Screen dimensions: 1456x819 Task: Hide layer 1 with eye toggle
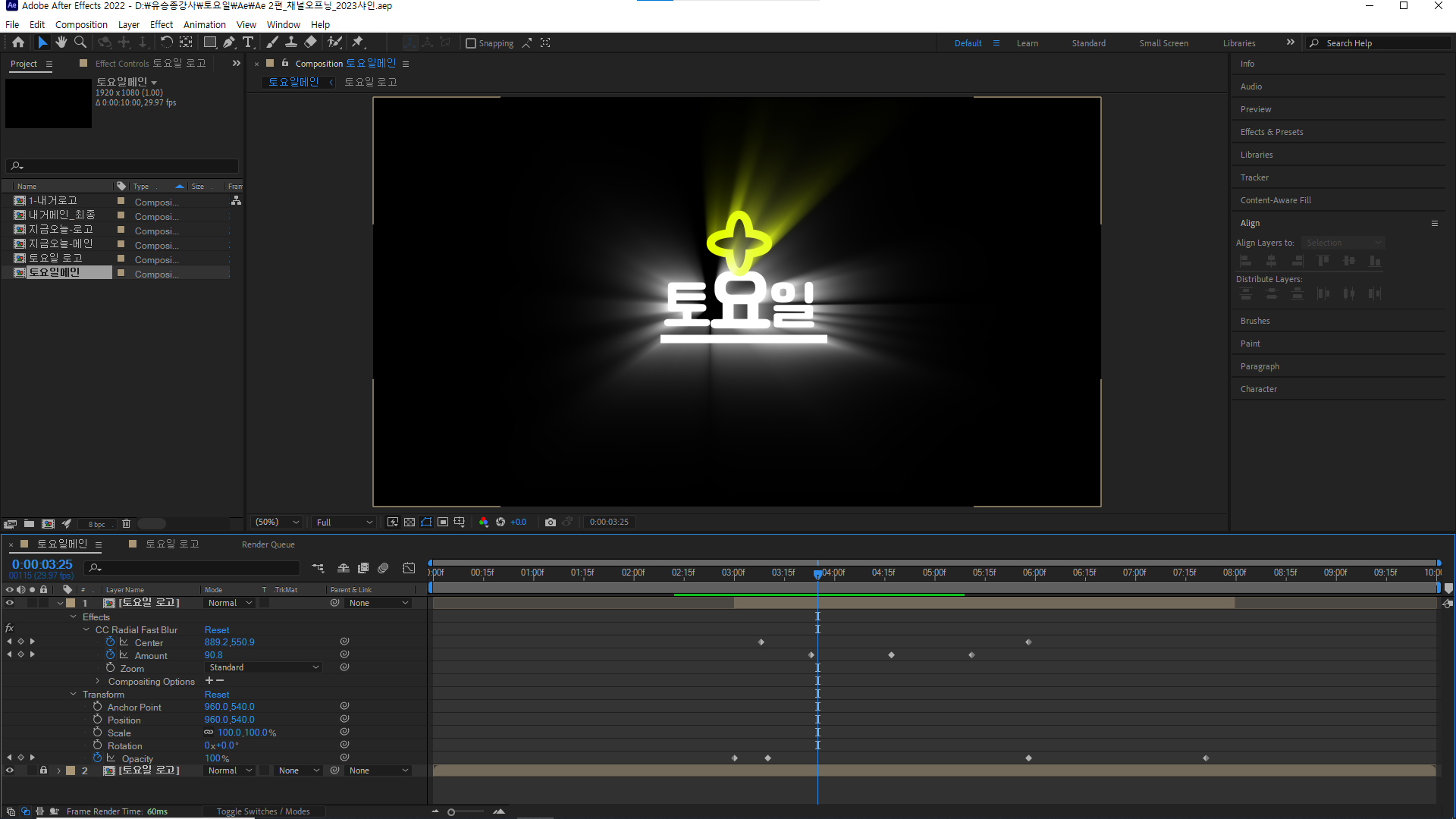10,603
